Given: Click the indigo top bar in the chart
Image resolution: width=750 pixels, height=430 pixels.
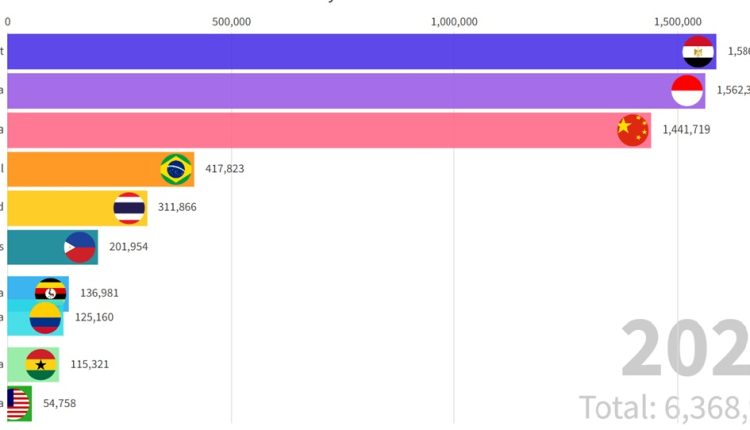Looking at the screenshot, I should coord(340,52).
